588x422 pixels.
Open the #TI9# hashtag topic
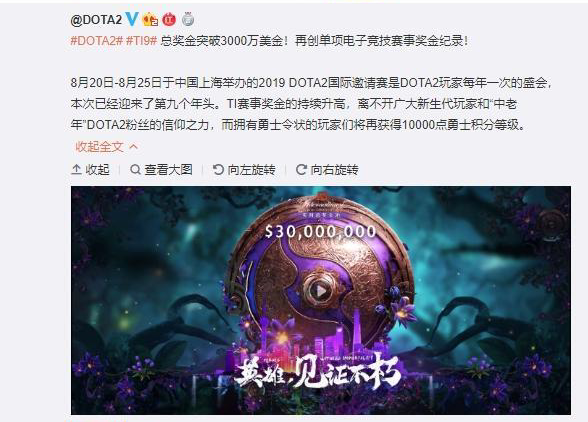click(141, 41)
